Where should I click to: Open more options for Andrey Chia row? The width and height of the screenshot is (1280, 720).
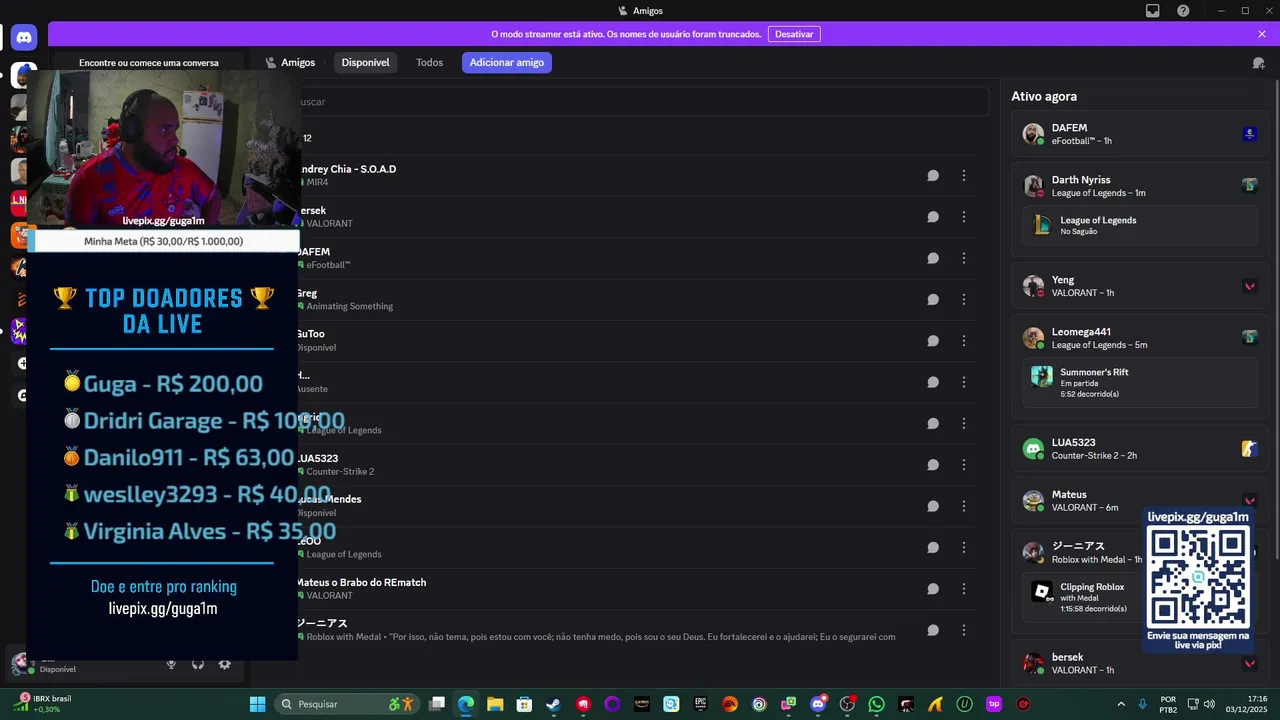(964, 176)
